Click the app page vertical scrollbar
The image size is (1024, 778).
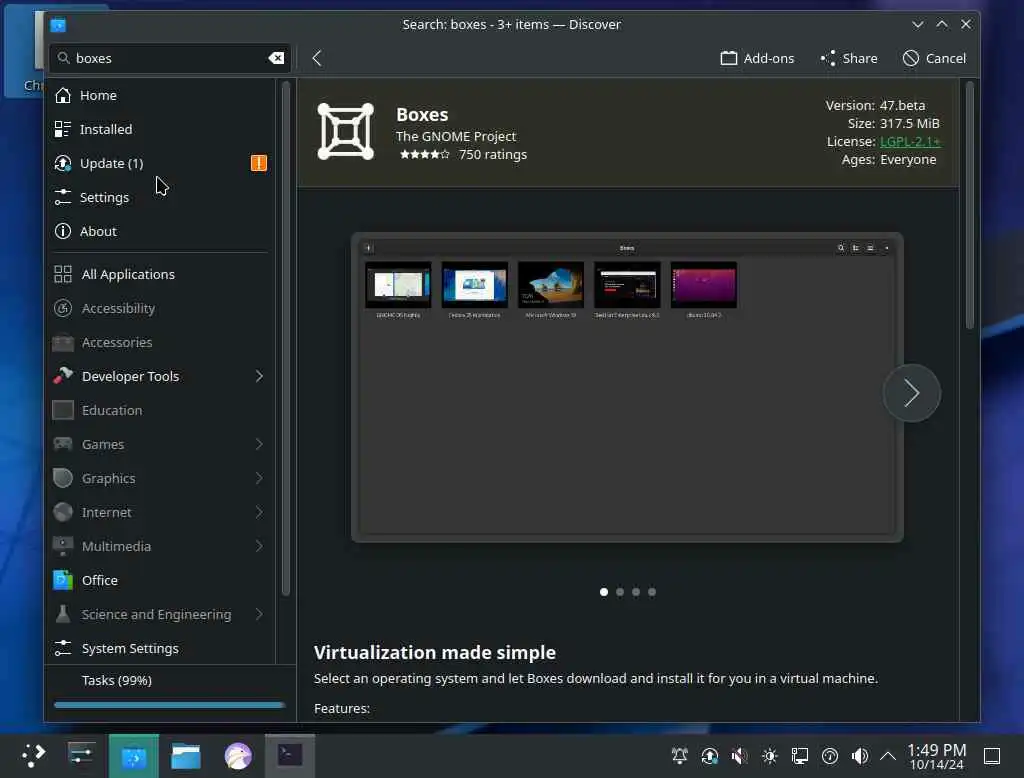[x=970, y=205]
